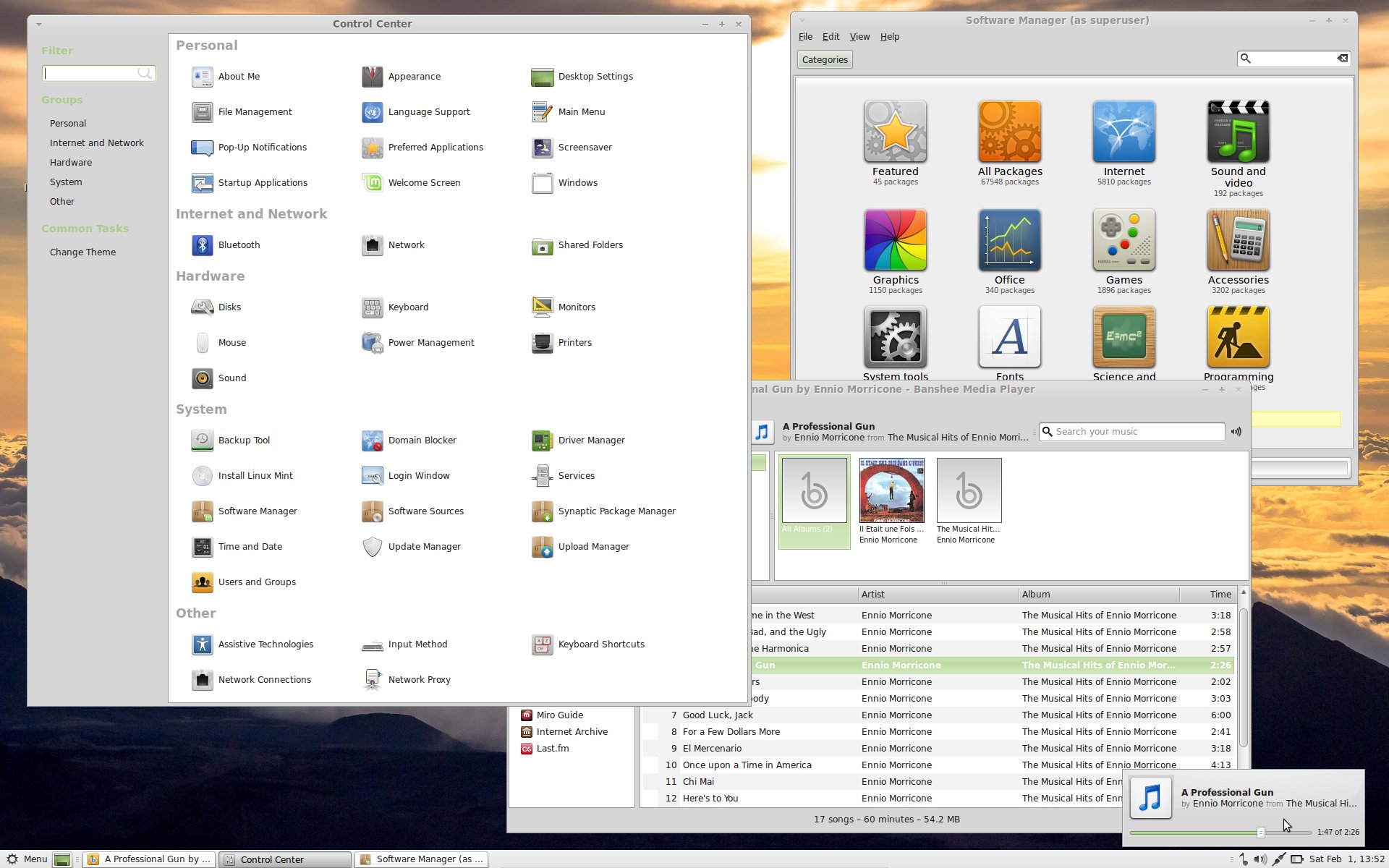The height and width of the screenshot is (868, 1389).
Task: Open Bluetooth settings
Action: click(226, 244)
